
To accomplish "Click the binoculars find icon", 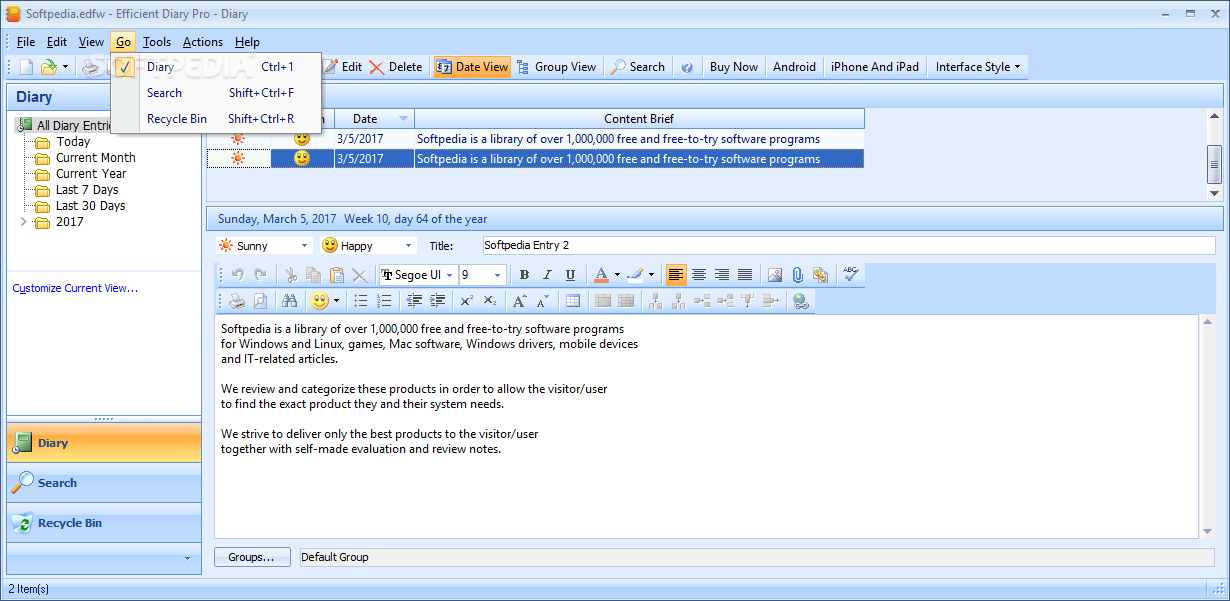I will click(x=290, y=300).
